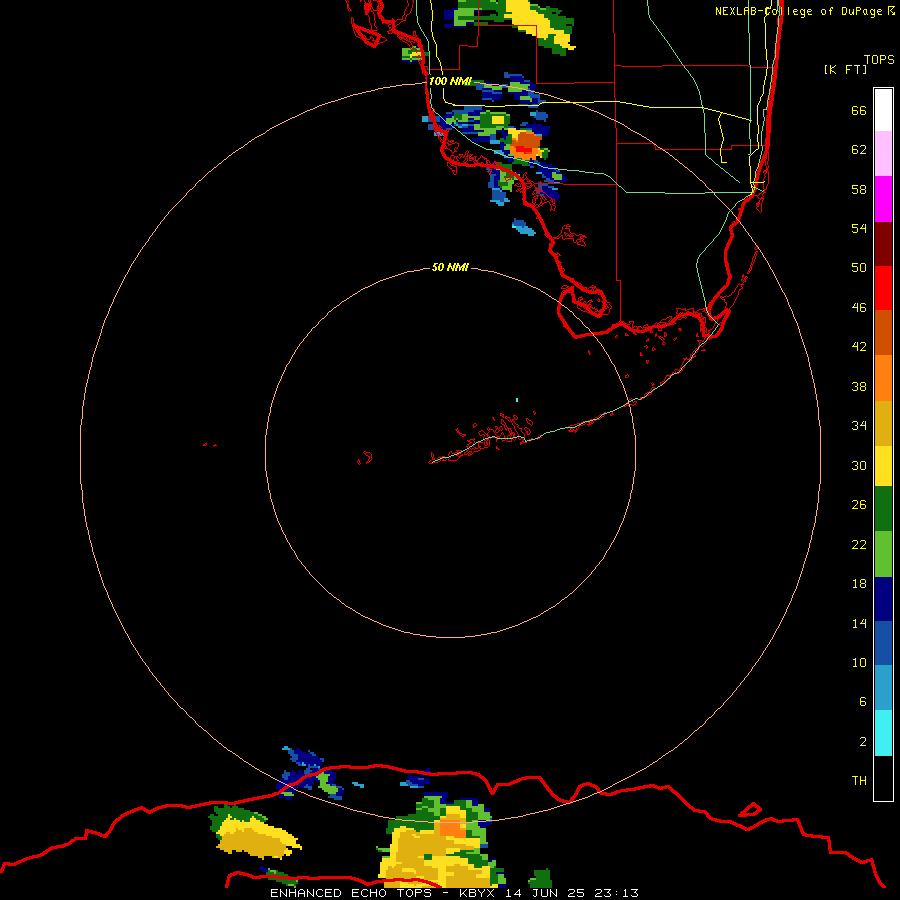900x900 pixels.
Task: Click the [K FT] units label
Action: (x=845, y=69)
